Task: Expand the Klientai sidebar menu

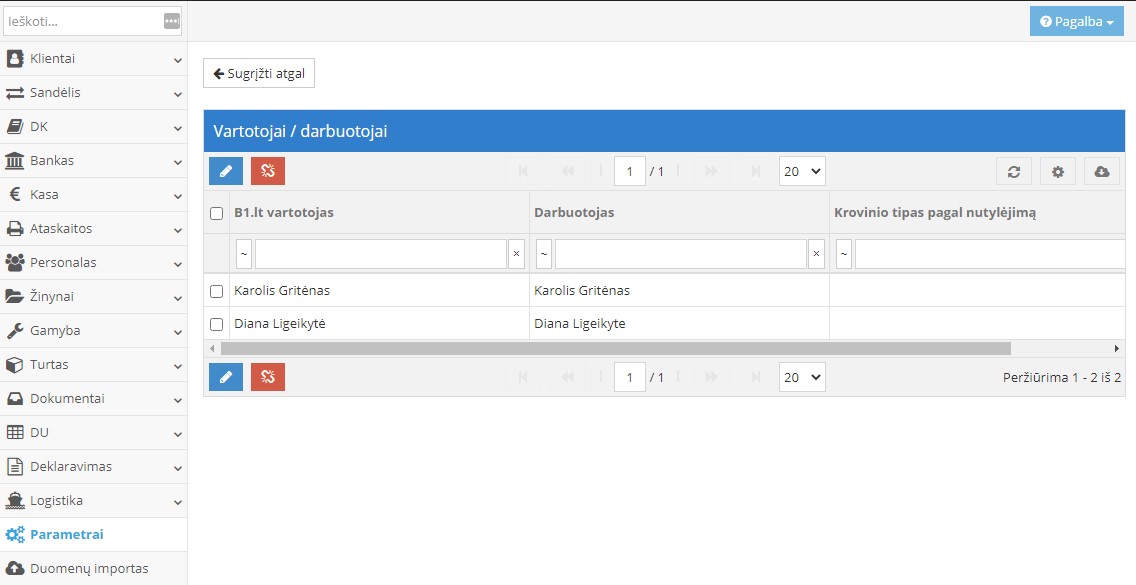Action: [x=93, y=59]
